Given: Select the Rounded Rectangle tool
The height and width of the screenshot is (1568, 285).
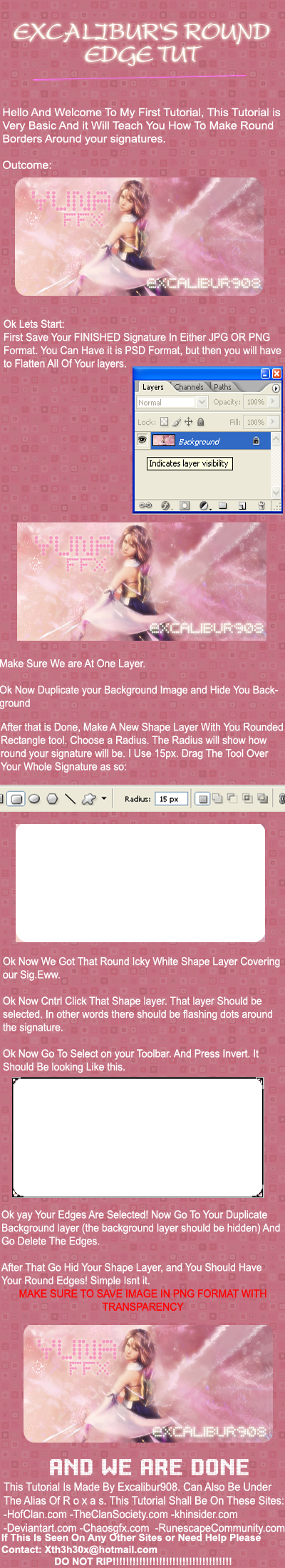Looking at the screenshot, I should point(17,798).
